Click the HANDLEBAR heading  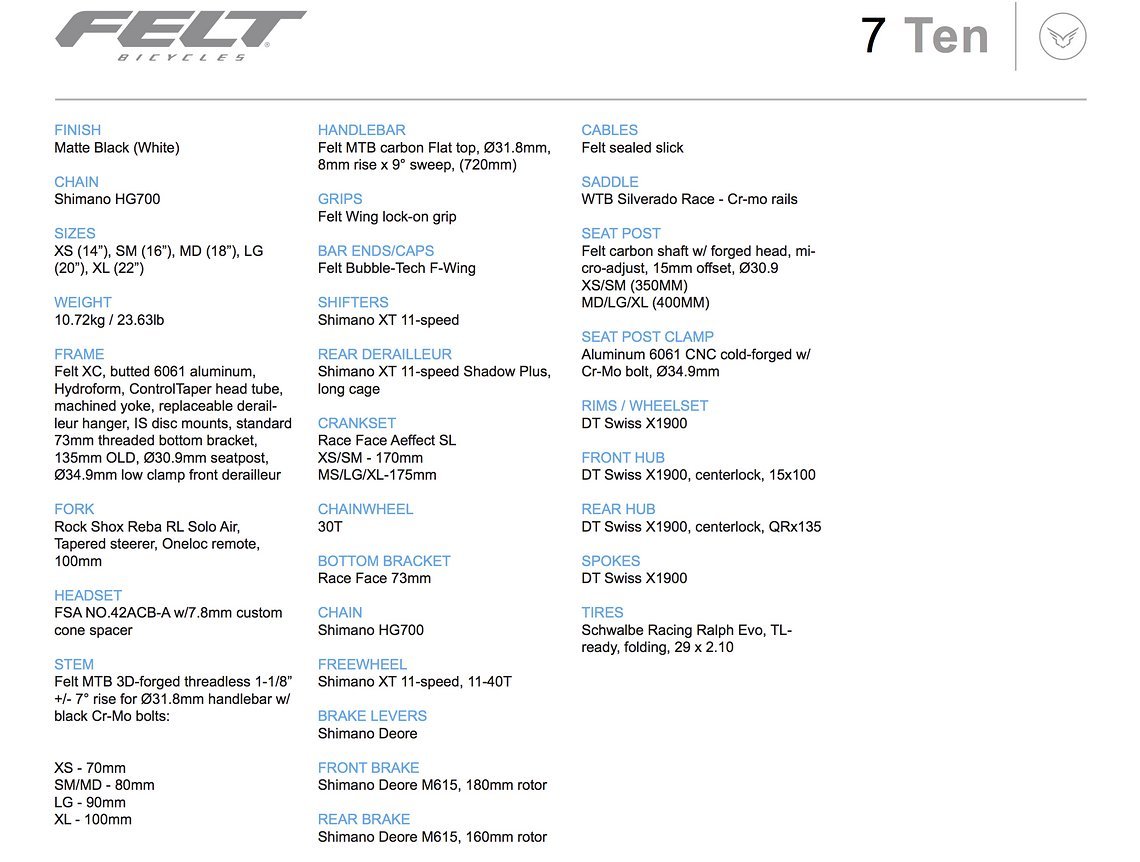coord(361,130)
